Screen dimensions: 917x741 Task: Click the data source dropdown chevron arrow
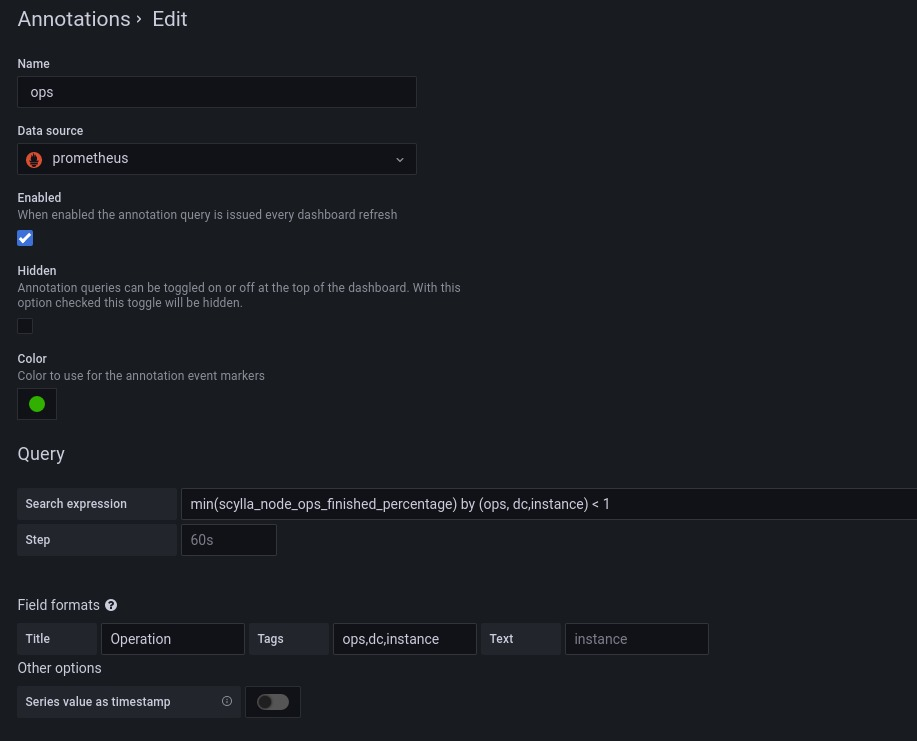click(400, 160)
